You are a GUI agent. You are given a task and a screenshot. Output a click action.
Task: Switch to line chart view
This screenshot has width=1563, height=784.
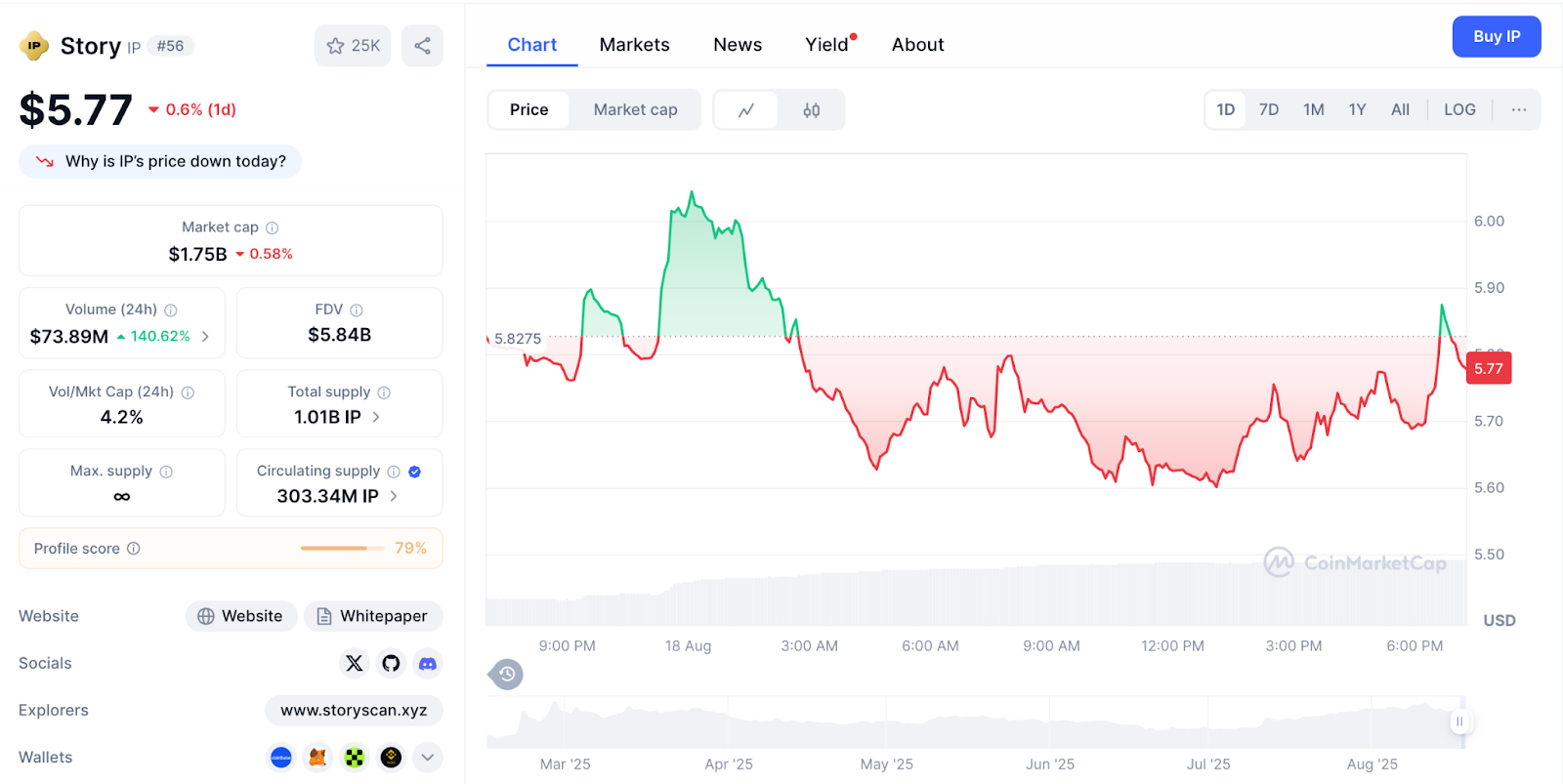coord(746,110)
